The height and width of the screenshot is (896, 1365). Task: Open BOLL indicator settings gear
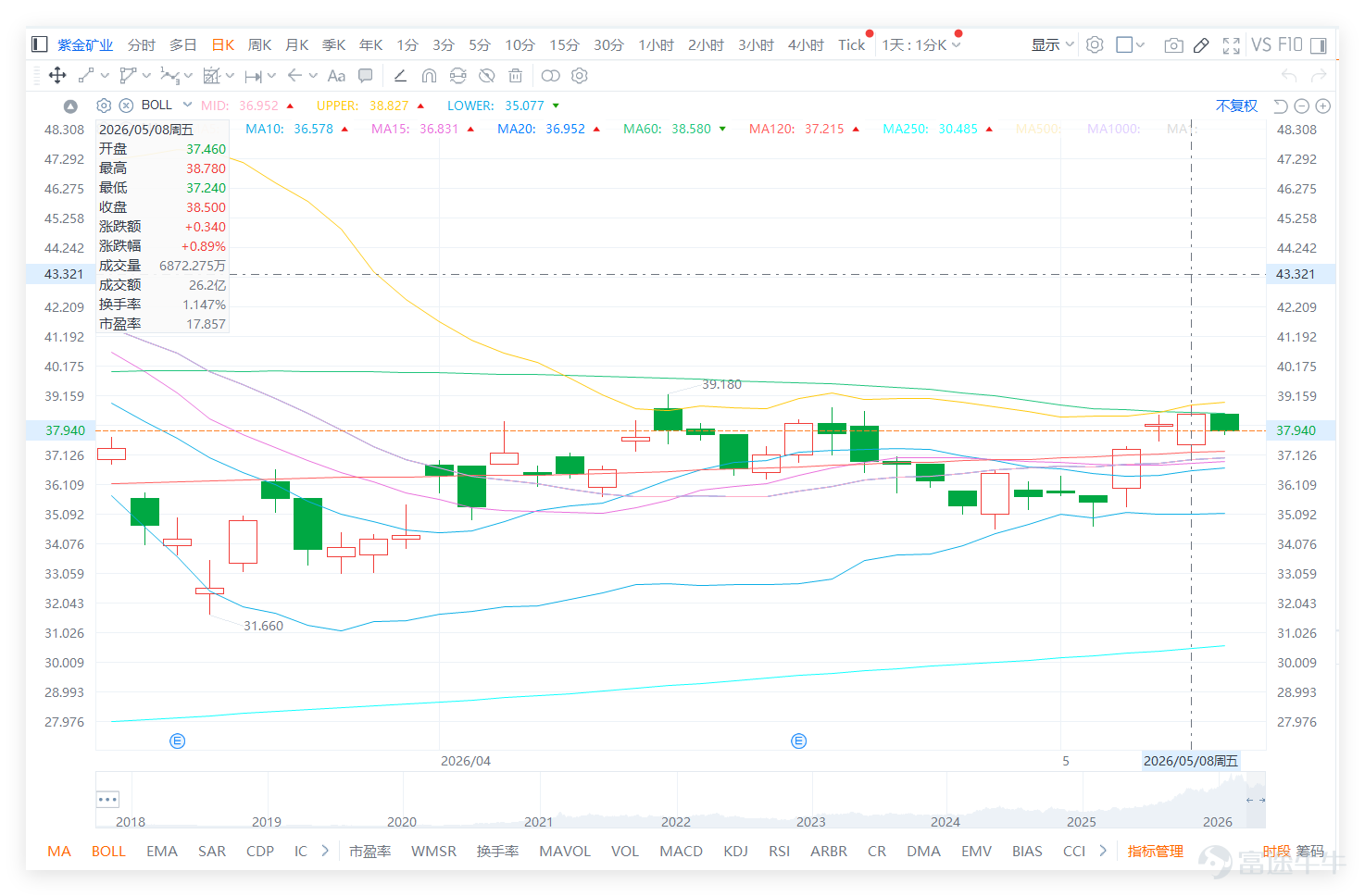coord(104,106)
